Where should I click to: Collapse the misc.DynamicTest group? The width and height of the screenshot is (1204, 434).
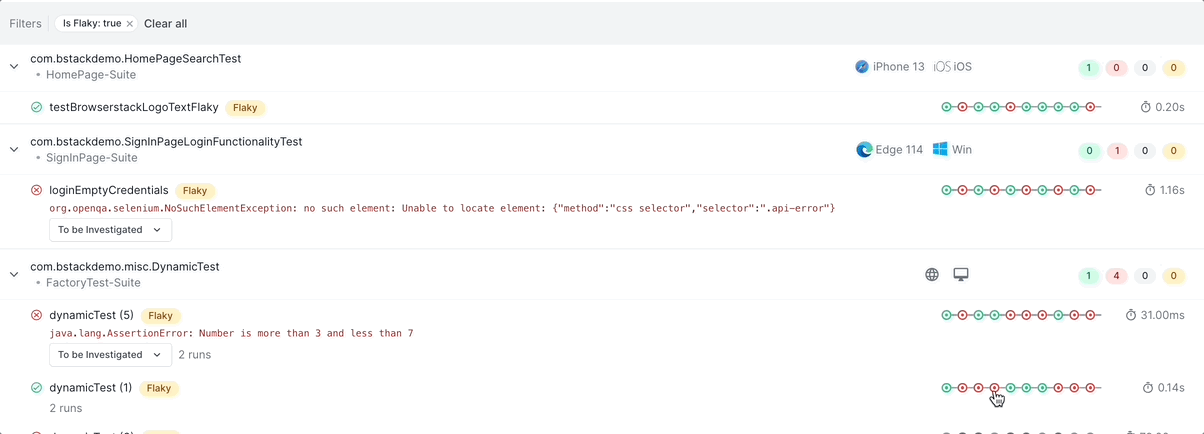pos(14,274)
